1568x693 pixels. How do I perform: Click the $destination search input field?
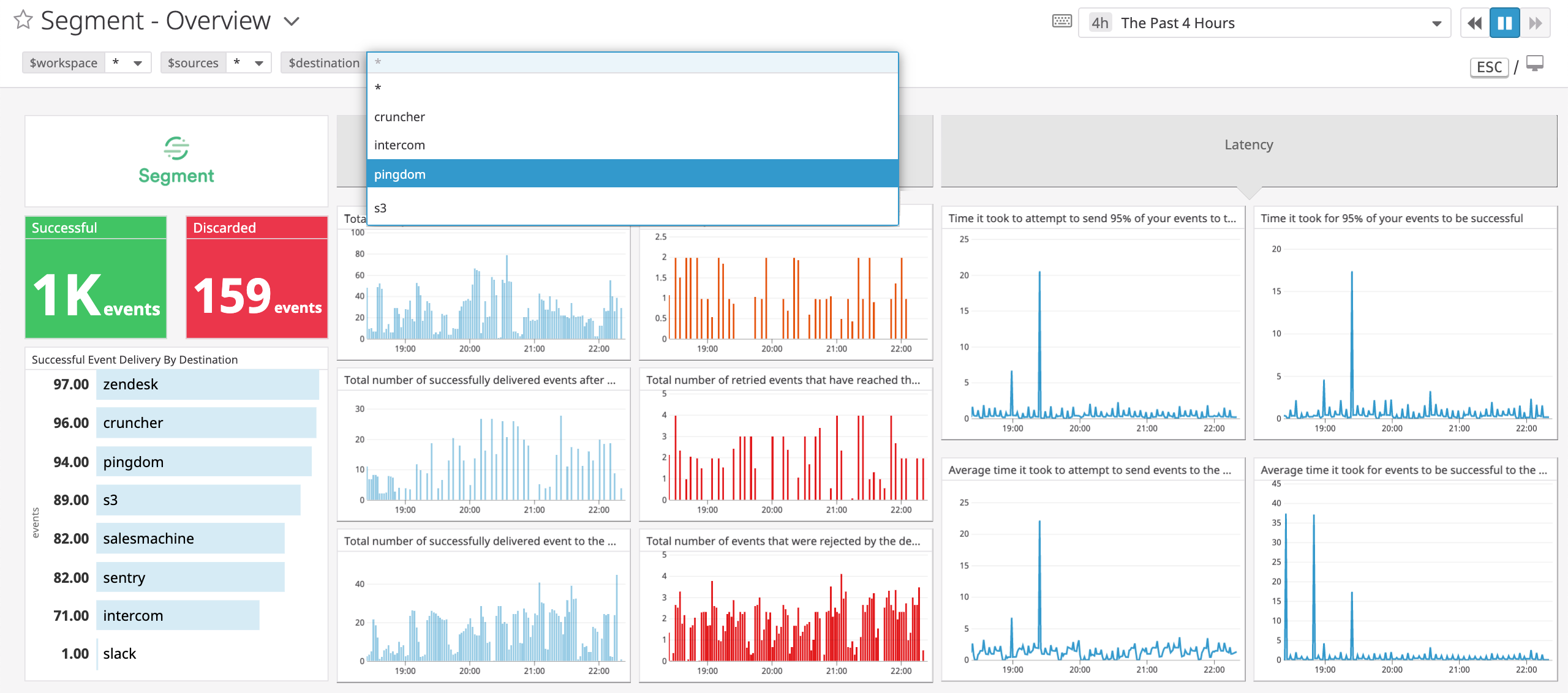tap(631, 62)
